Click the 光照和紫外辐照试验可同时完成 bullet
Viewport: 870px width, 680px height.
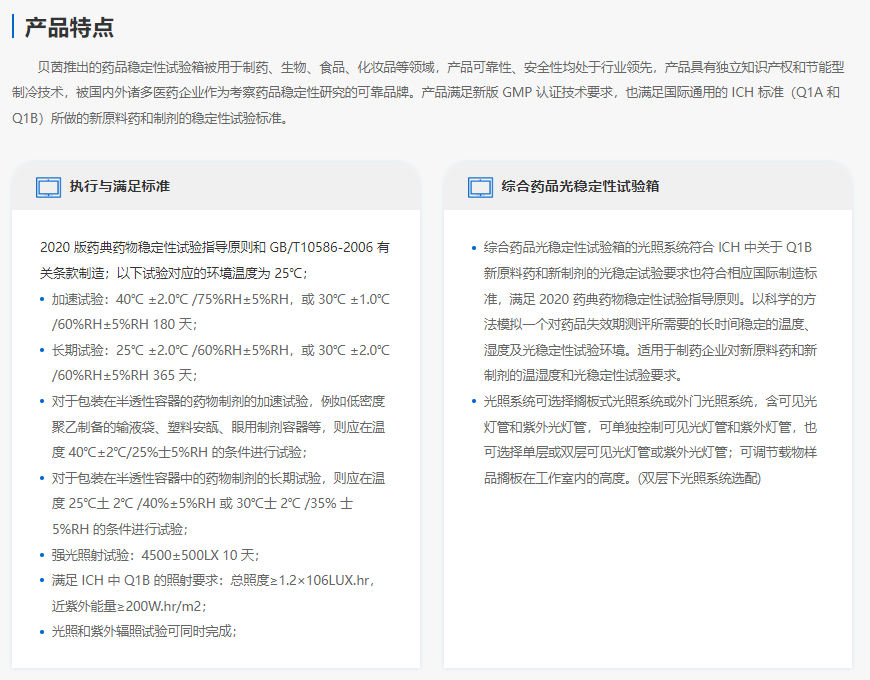tap(144, 631)
